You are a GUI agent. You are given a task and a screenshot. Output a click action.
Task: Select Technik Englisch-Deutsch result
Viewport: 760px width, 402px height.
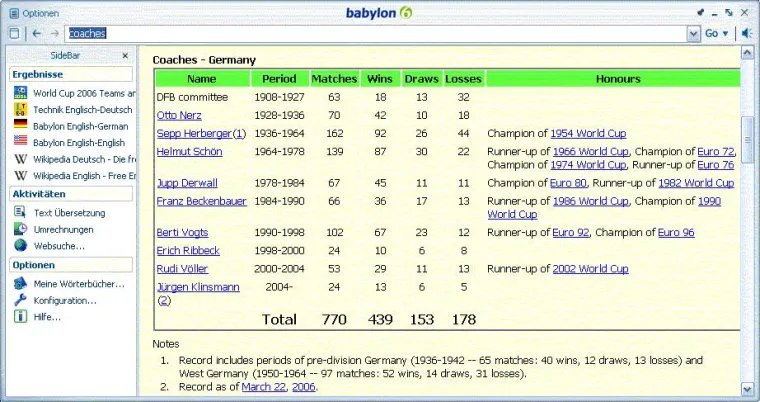82,110
